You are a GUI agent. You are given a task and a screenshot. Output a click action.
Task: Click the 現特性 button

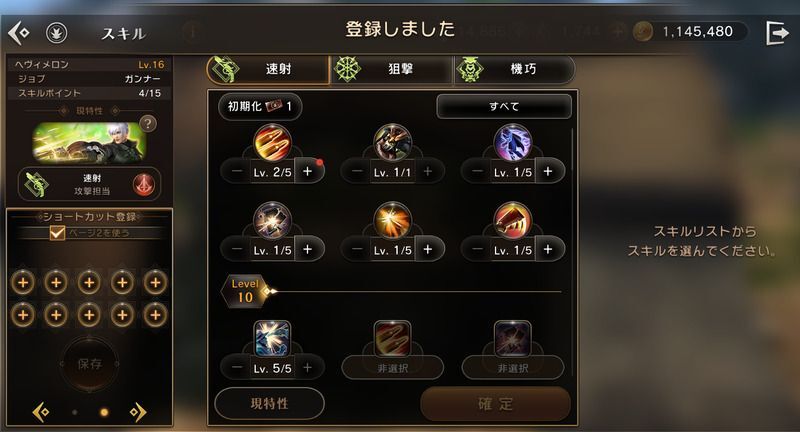point(269,403)
